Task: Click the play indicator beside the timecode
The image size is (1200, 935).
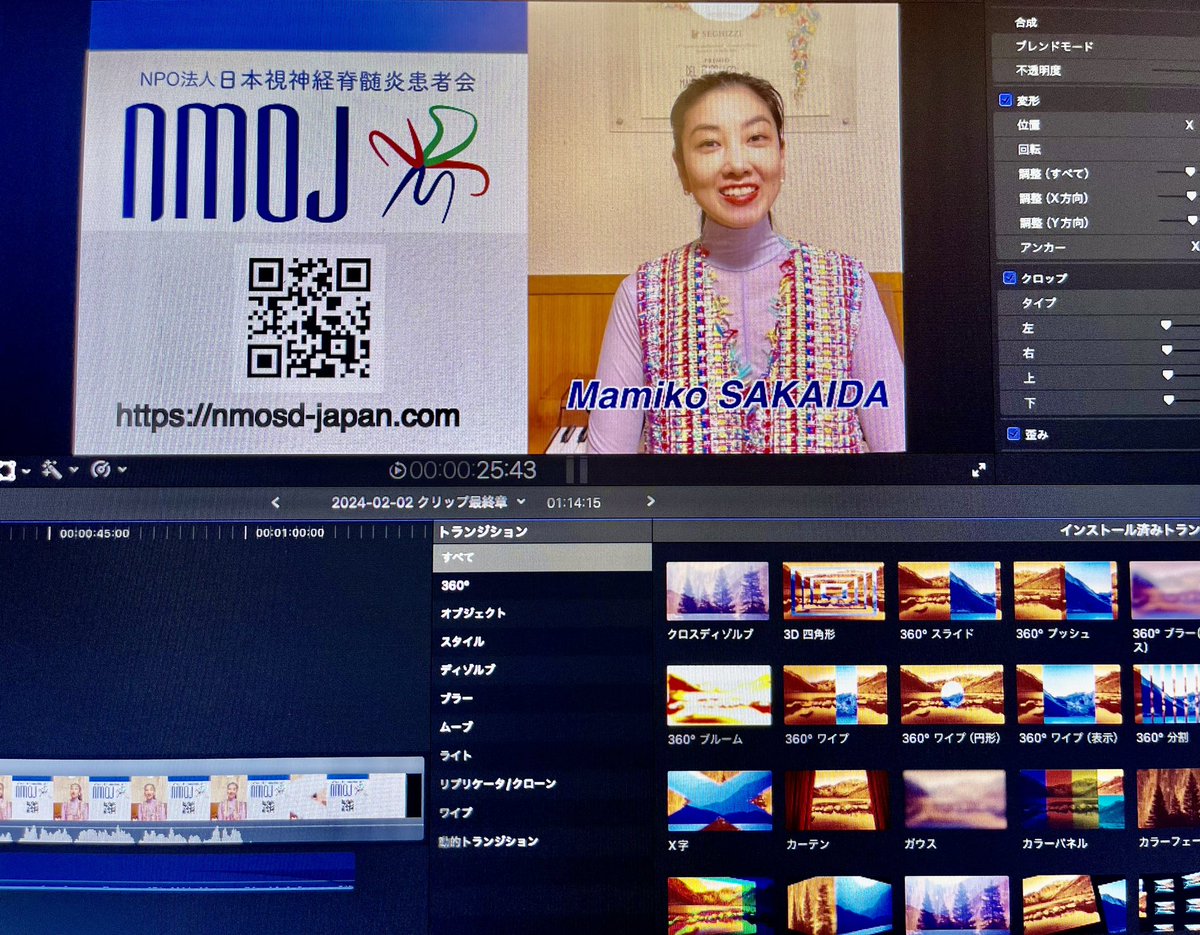Action: click(x=397, y=470)
